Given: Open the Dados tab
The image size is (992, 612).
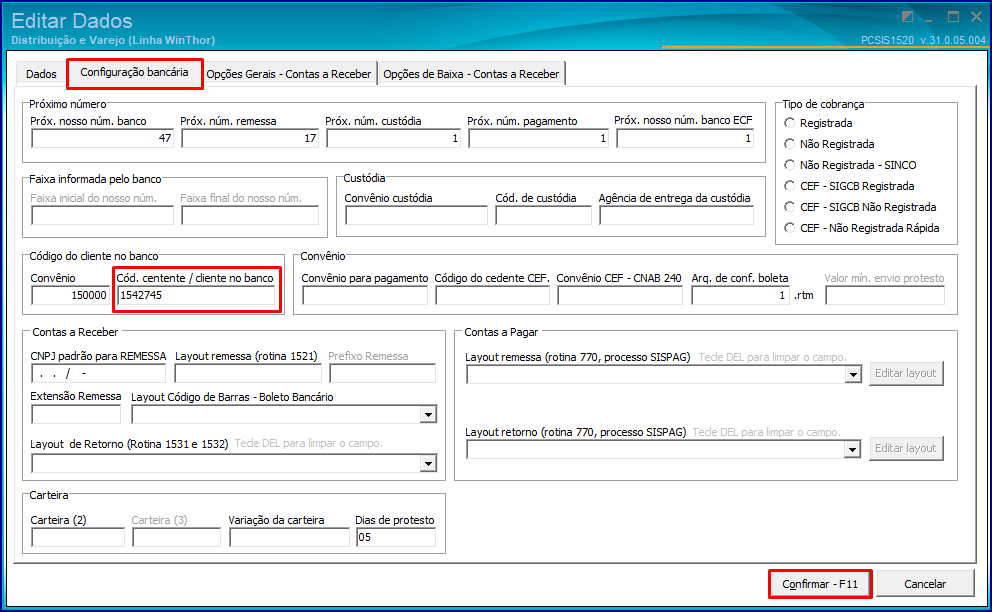Looking at the screenshot, I should pyautogui.click(x=41, y=74).
